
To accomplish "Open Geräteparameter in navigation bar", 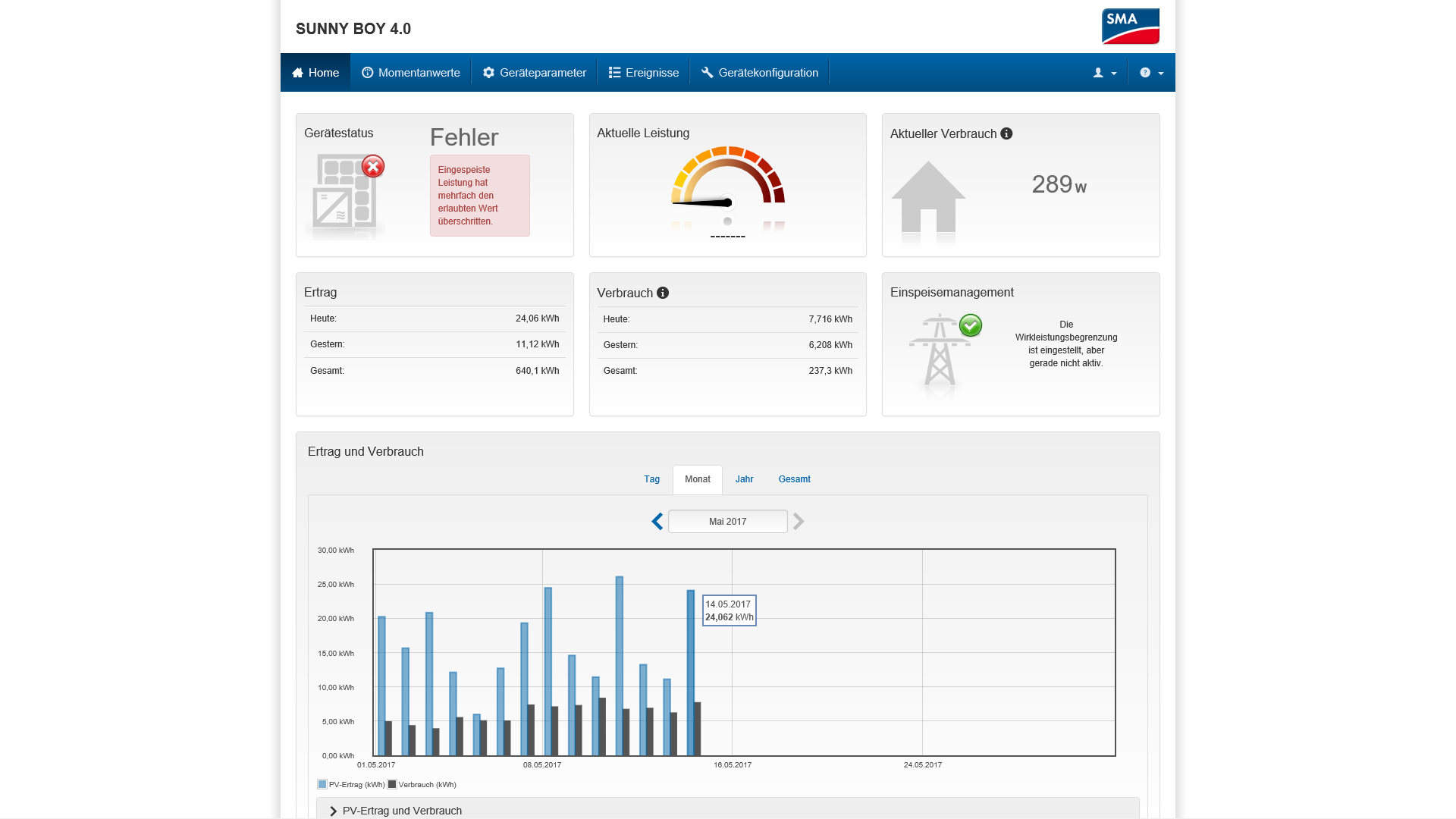I will tap(535, 73).
